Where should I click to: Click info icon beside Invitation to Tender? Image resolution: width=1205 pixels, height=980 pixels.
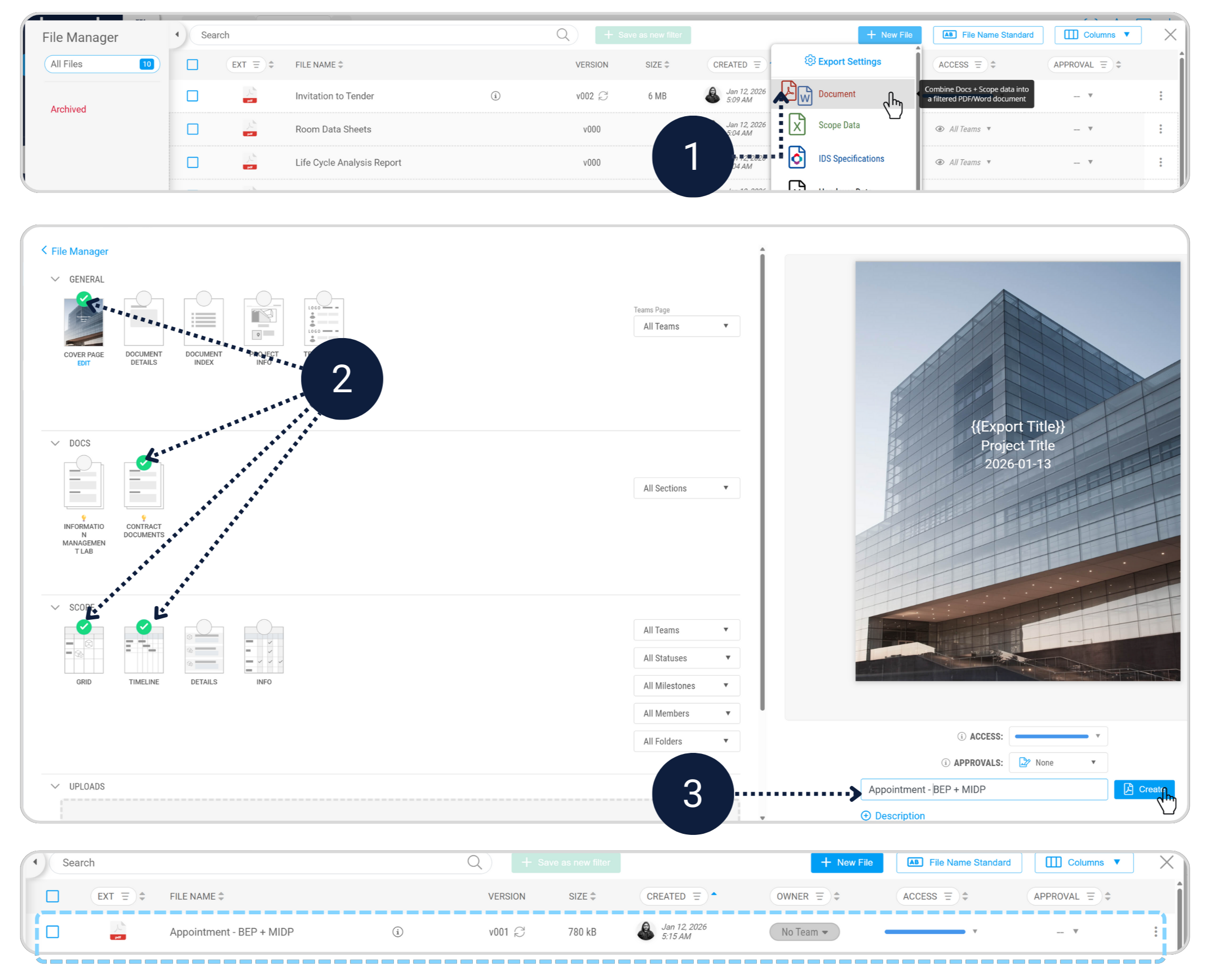(x=495, y=96)
